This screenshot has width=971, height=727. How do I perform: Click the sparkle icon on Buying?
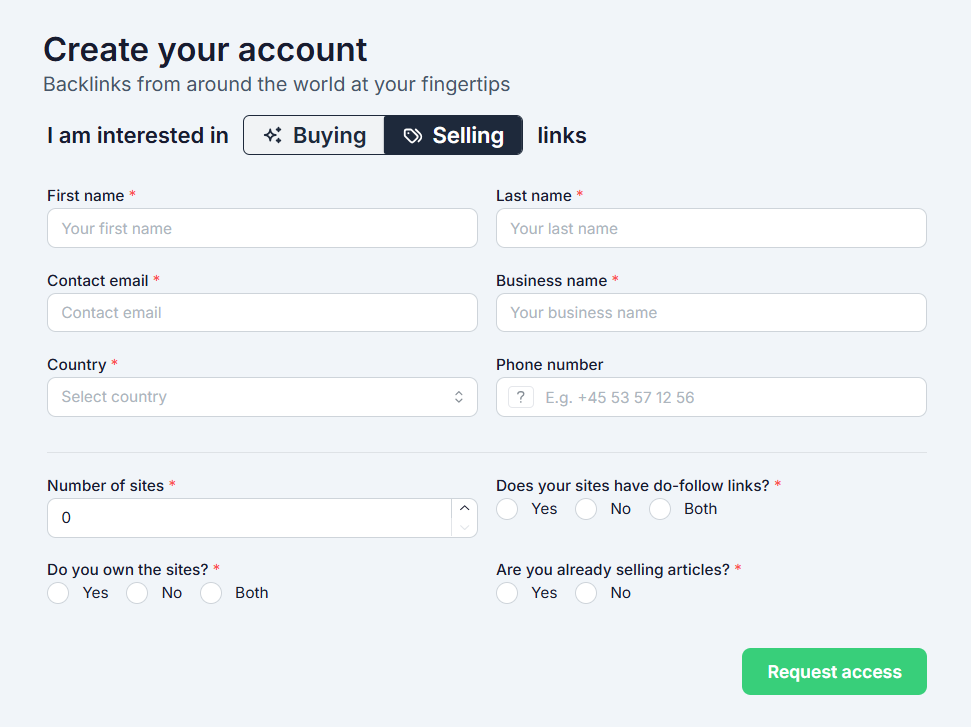click(x=272, y=135)
